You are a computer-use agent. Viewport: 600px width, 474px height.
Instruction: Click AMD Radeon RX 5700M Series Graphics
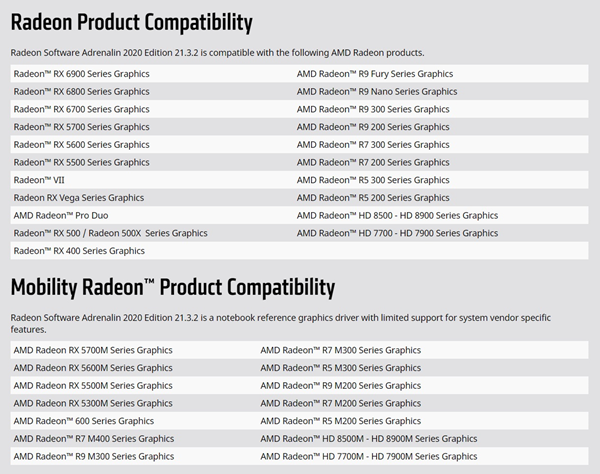(93, 350)
